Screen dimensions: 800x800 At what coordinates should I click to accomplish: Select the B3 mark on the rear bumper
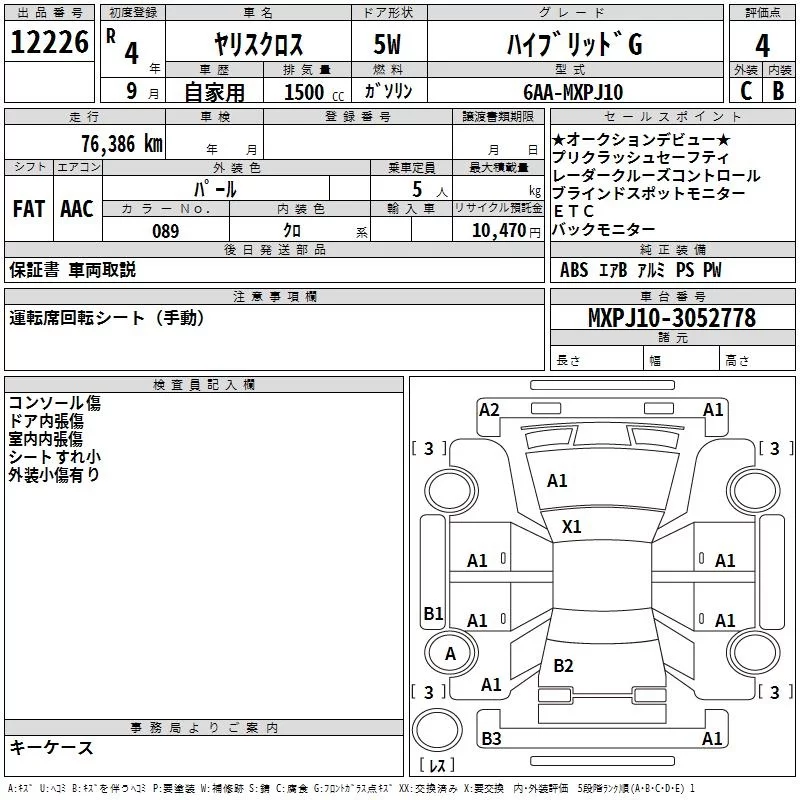click(491, 738)
